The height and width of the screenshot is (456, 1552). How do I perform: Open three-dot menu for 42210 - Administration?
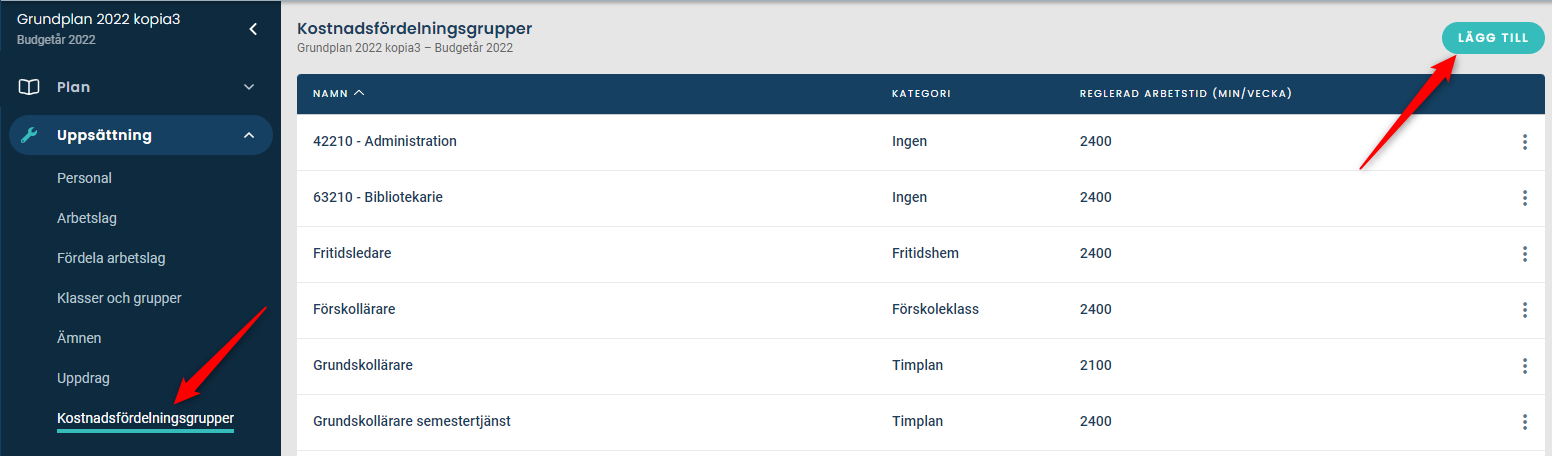(x=1524, y=142)
